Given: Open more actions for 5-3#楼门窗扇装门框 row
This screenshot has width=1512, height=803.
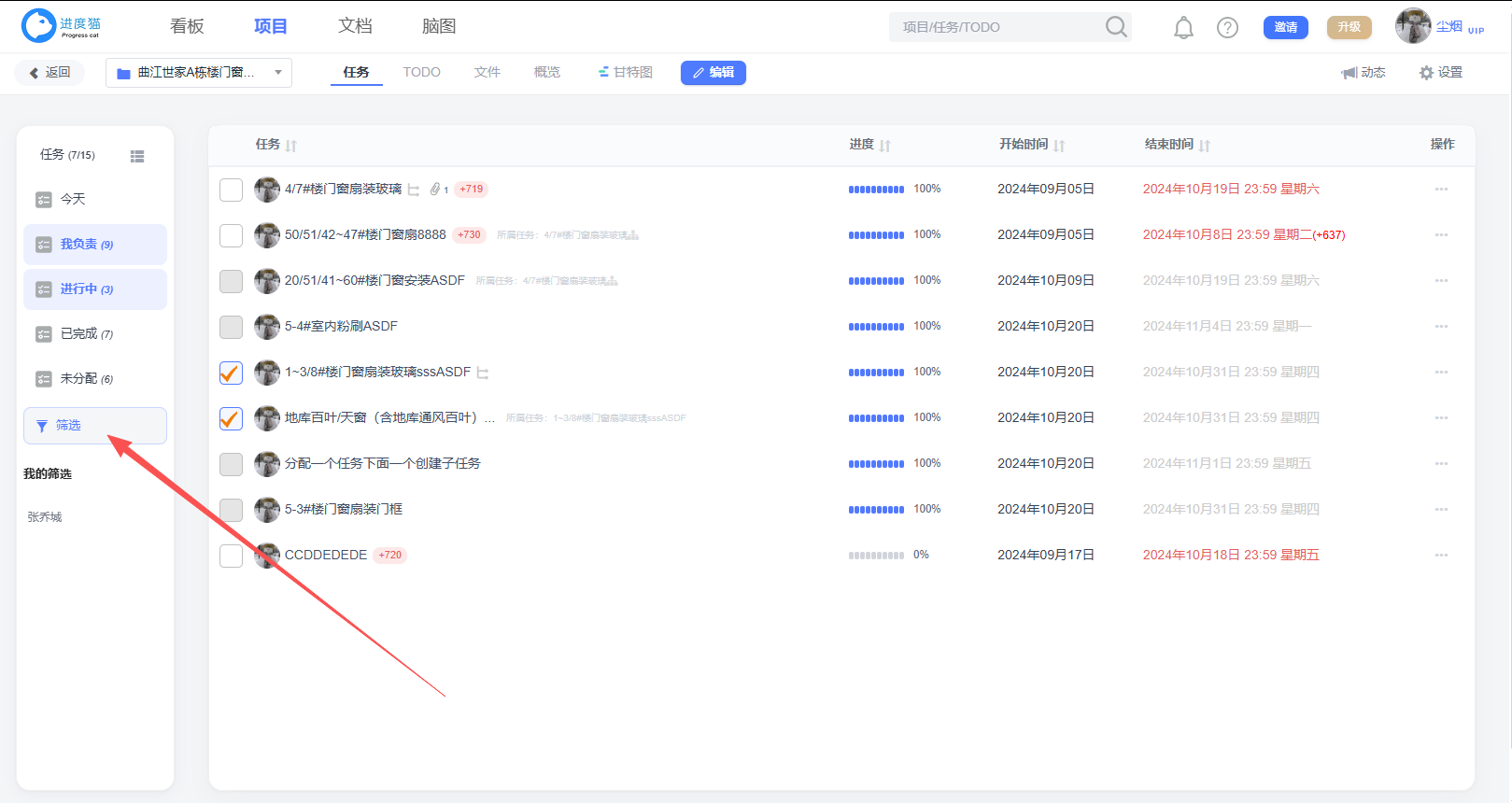Looking at the screenshot, I should (1441, 510).
